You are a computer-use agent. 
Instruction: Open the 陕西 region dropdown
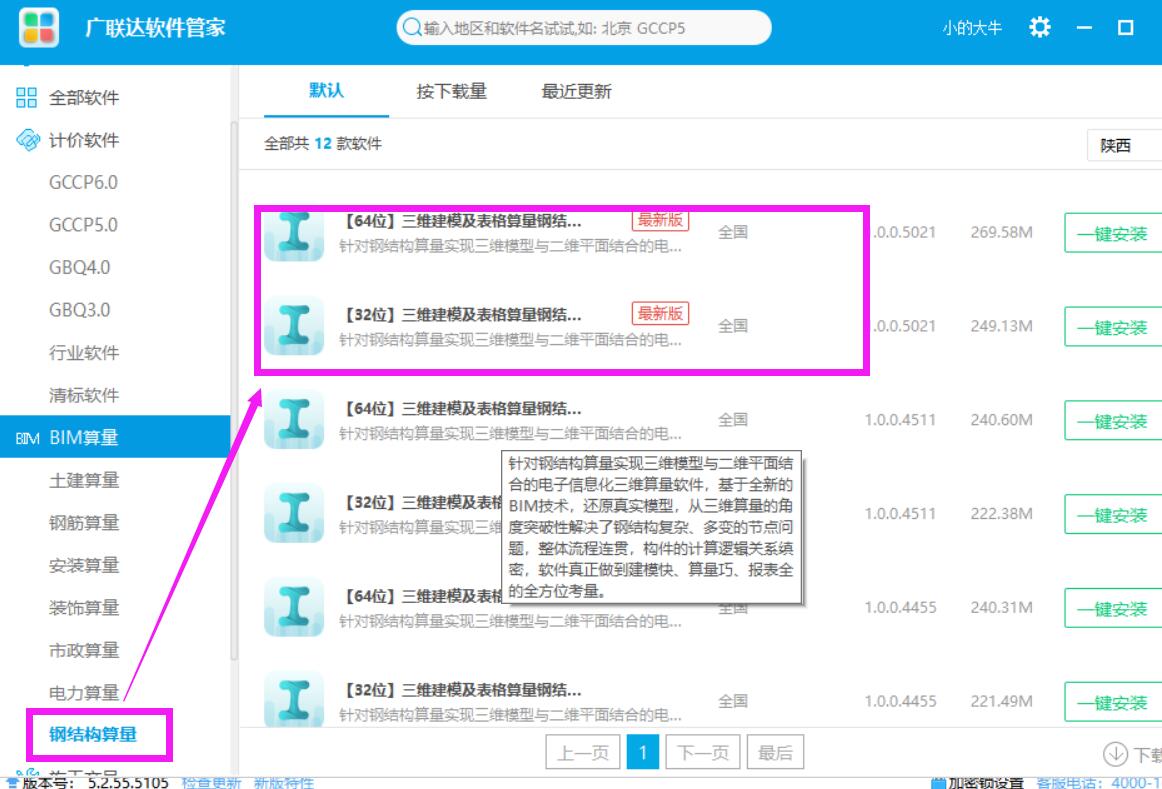pos(1124,145)
